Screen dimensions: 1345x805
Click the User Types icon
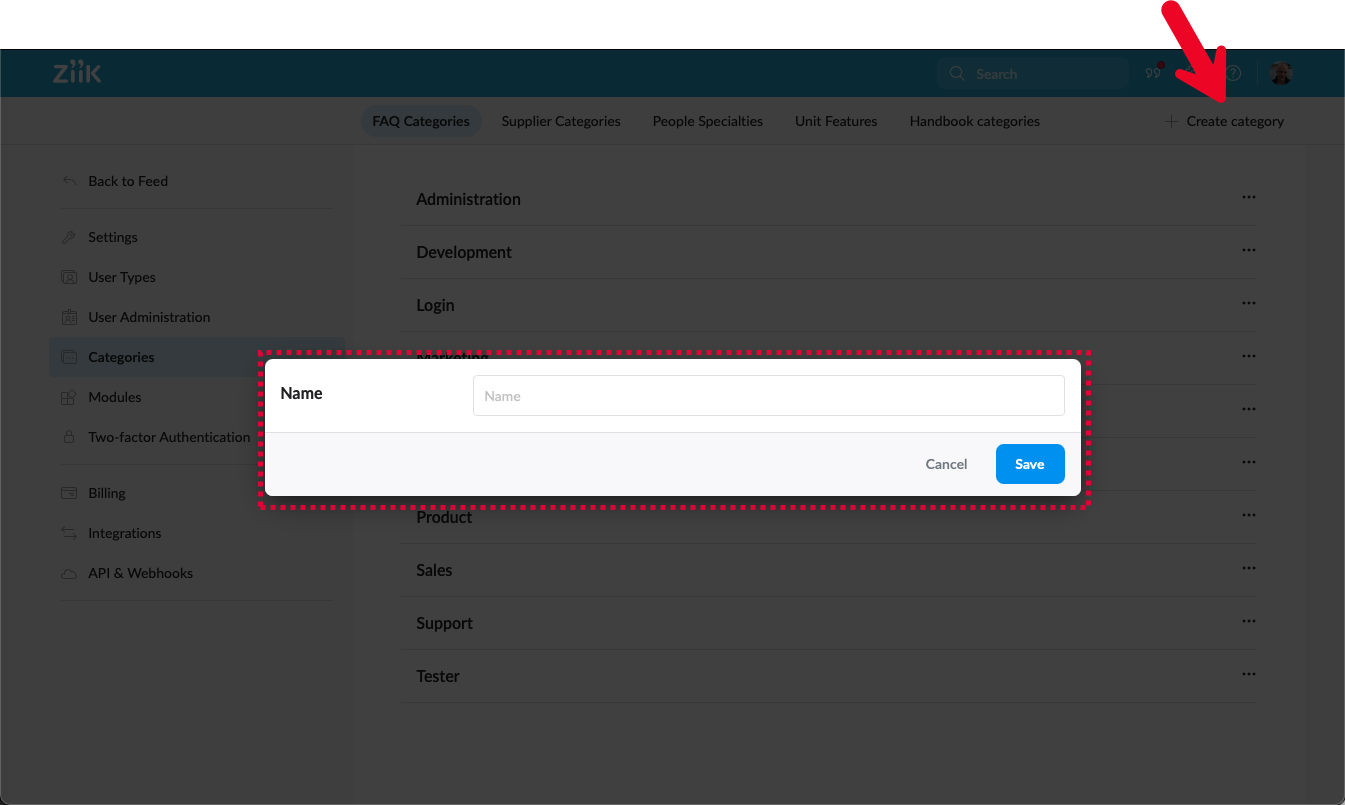[69, 277]
